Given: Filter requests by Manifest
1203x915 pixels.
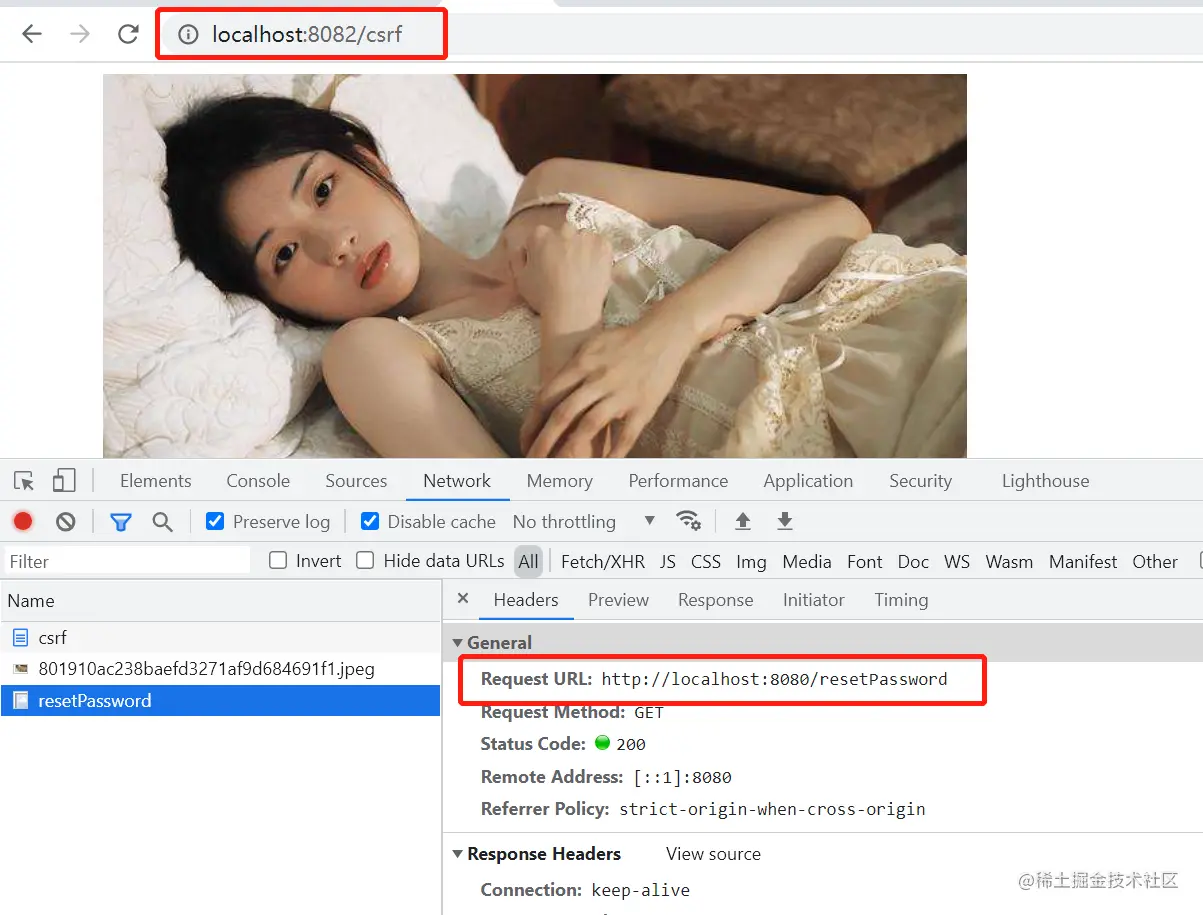Looking at the screenshot, I should click(1083, 562).
